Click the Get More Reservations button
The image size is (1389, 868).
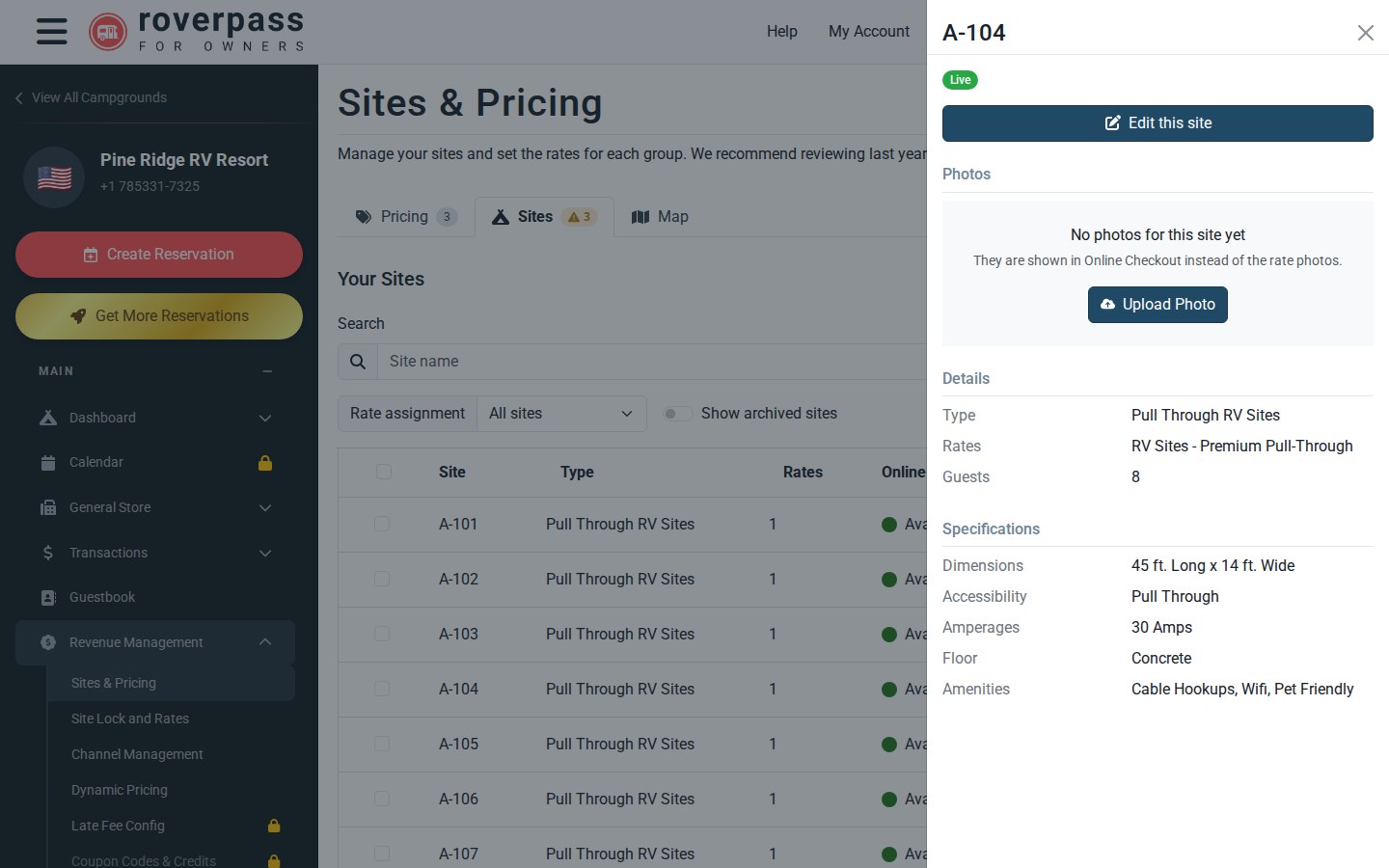159,316
